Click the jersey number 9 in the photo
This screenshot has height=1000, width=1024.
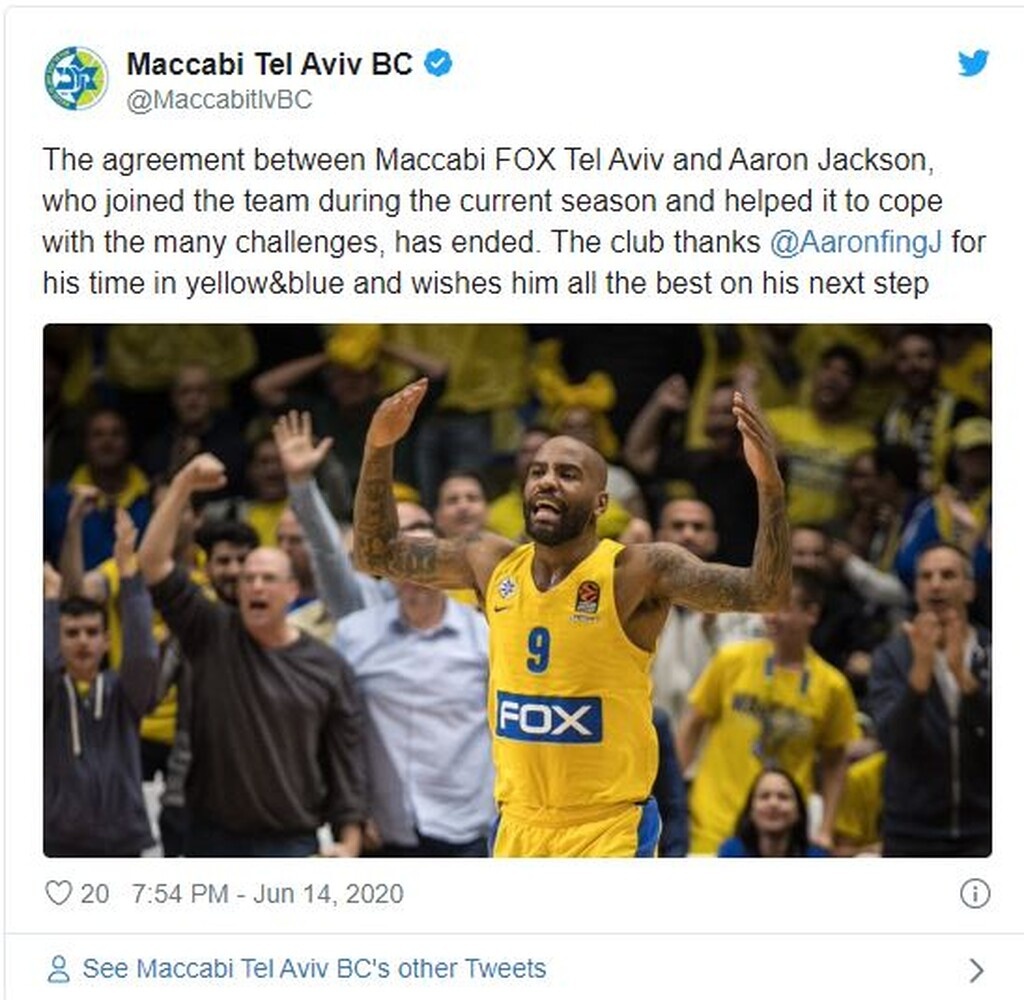538,649
